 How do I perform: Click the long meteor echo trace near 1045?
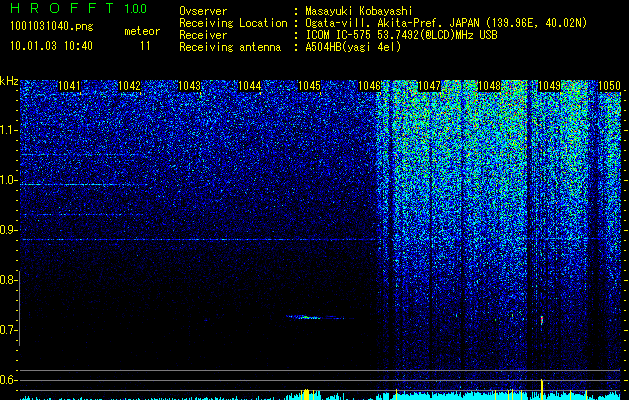pos(320,317)
